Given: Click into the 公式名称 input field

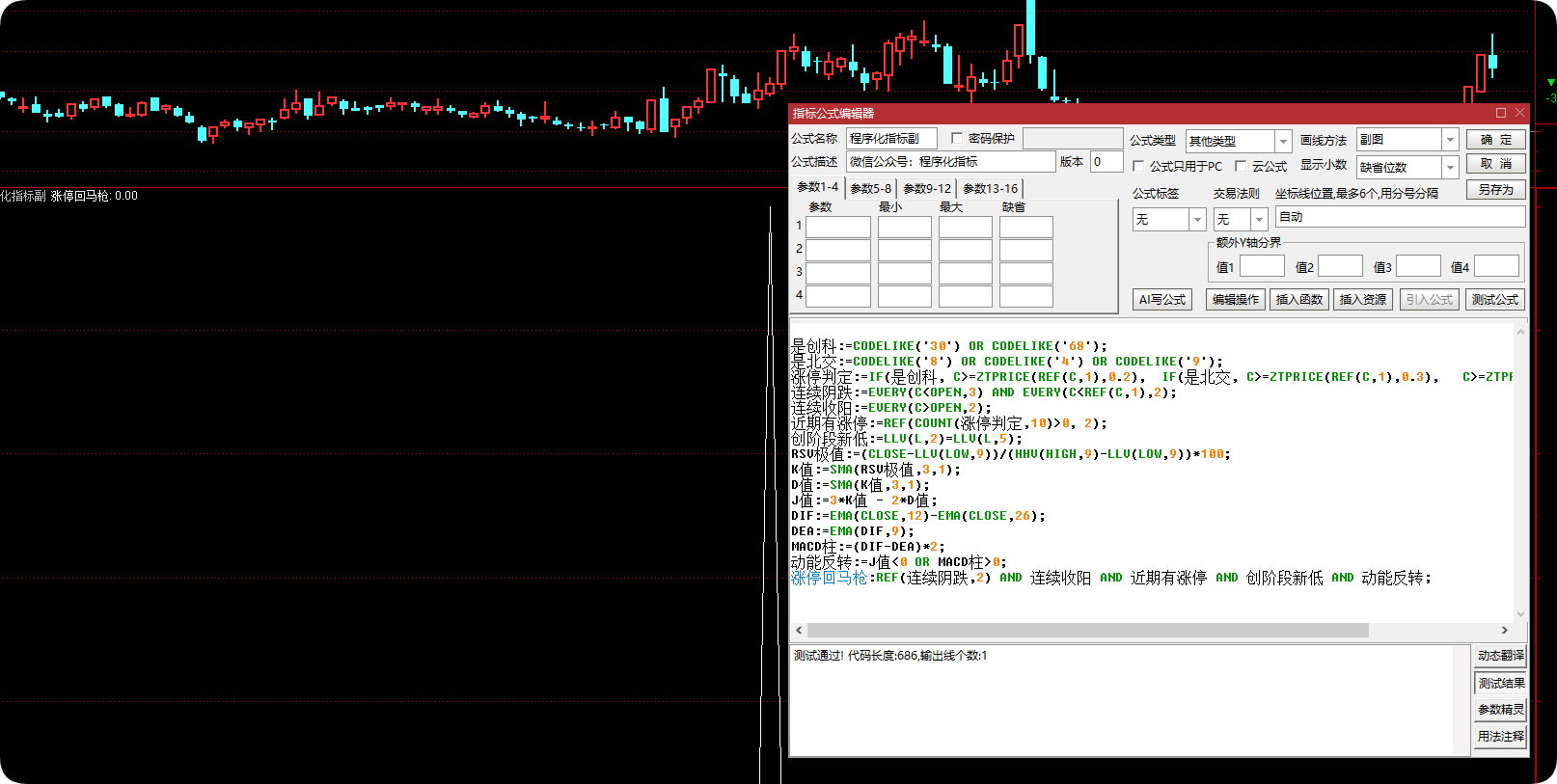Looking at the screenshot, I should 891,139.
